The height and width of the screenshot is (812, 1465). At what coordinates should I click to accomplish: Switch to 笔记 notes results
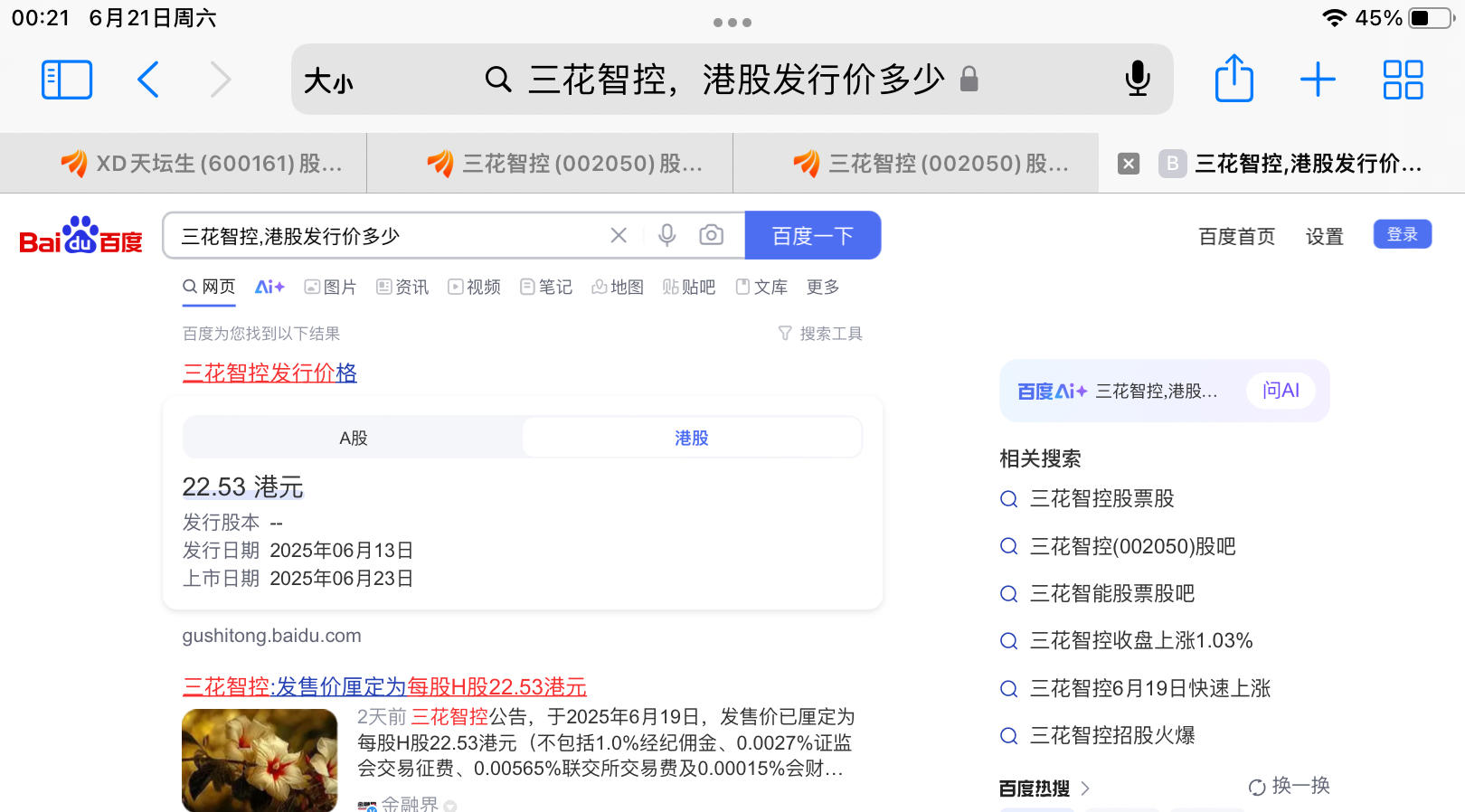[546, 287]
